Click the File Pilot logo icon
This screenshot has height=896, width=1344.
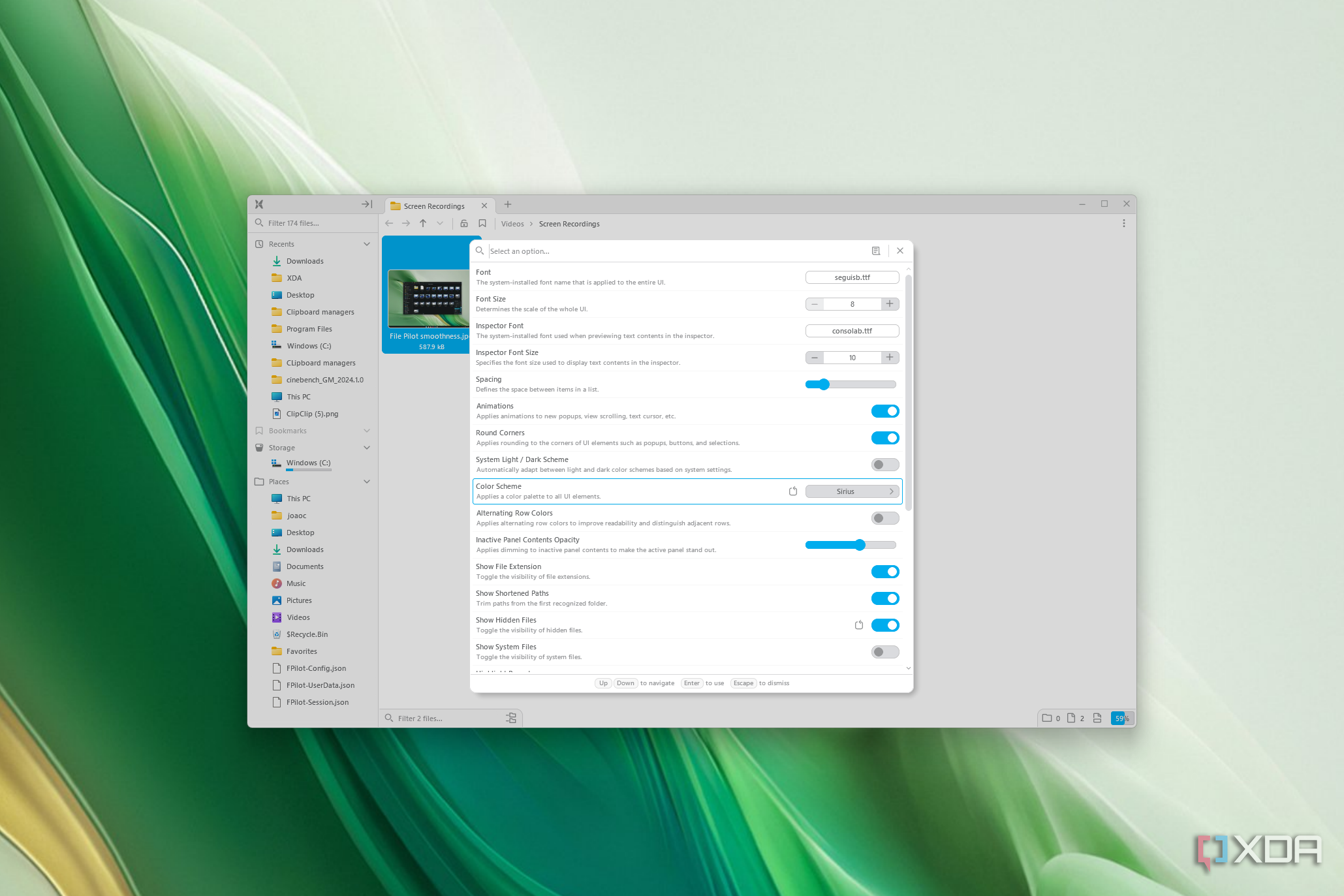click(x=259, y=204)
